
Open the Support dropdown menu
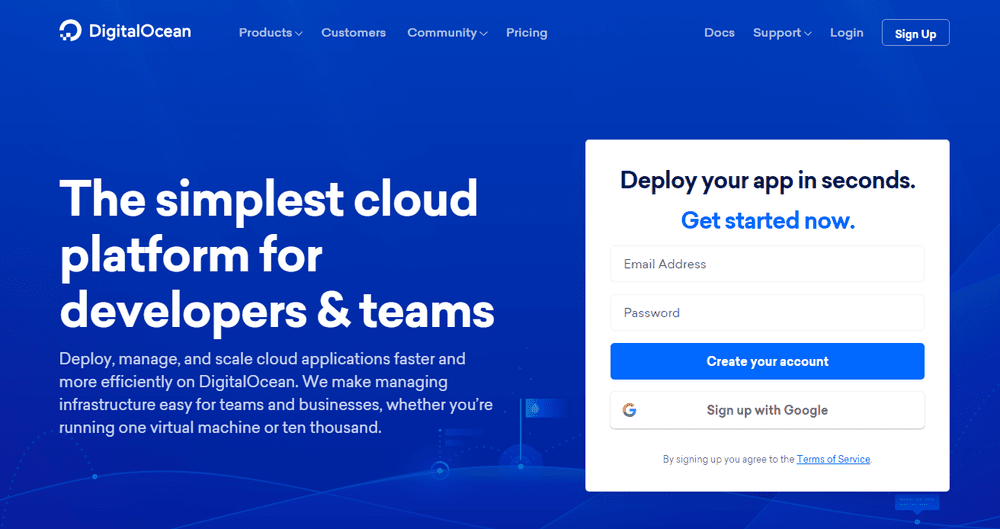click(x=782, y=33)
